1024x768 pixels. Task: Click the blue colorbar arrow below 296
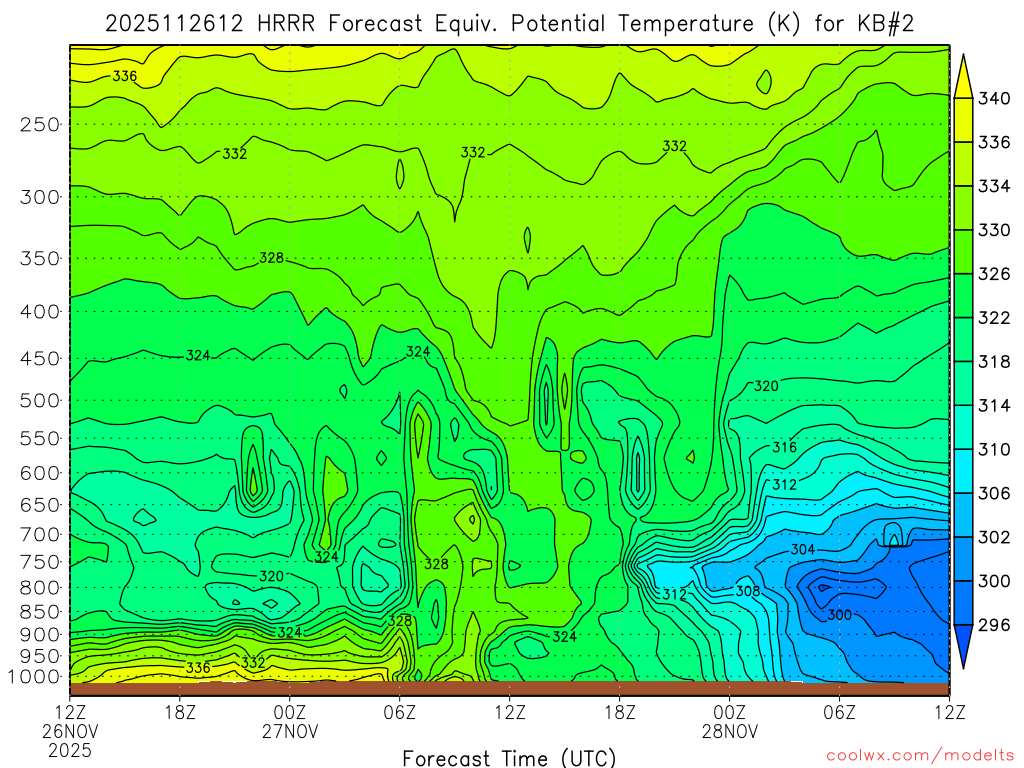pos(963,645)
